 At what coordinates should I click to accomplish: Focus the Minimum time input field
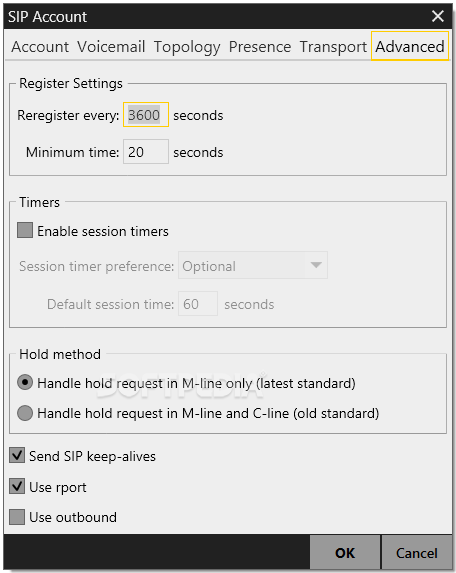(x=146, y=152)
